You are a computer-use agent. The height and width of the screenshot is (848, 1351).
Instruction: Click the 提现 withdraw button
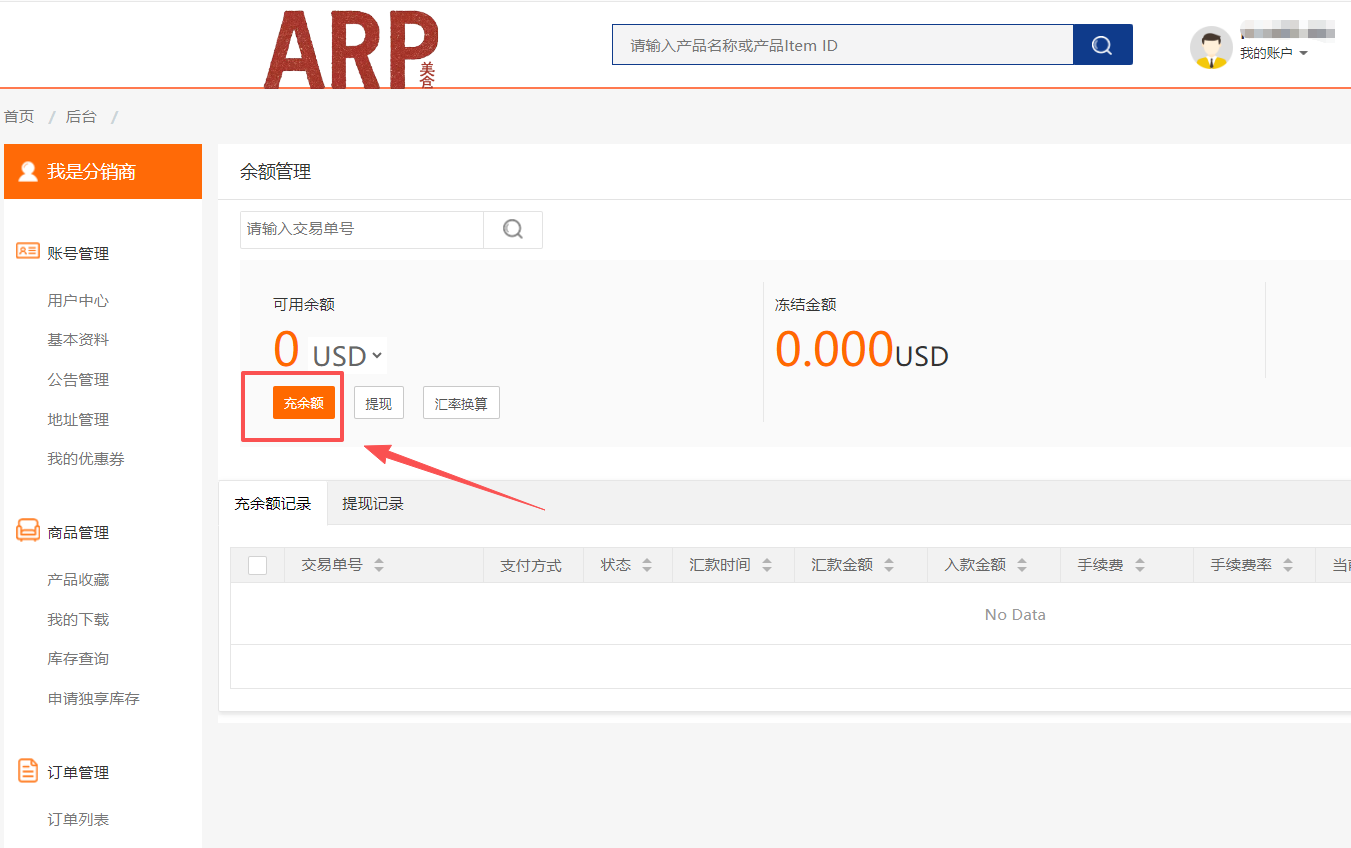[x=379, y=403]
